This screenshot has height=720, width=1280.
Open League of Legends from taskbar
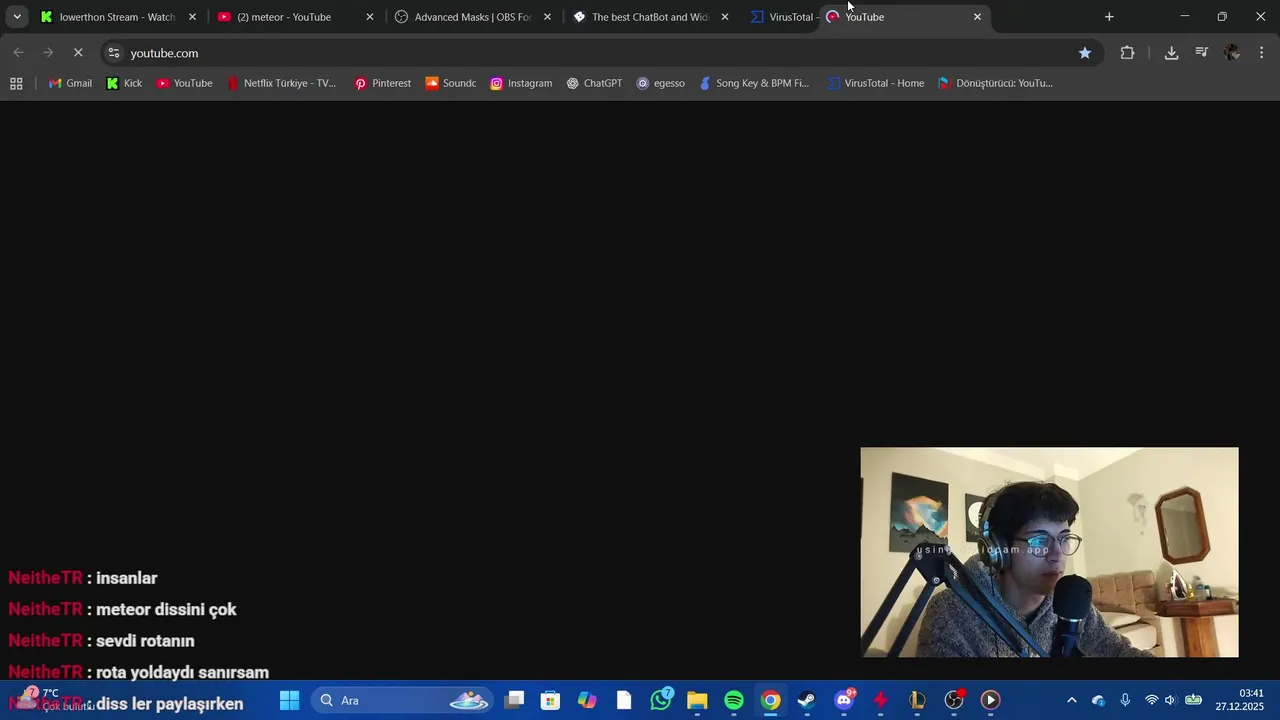917,700
